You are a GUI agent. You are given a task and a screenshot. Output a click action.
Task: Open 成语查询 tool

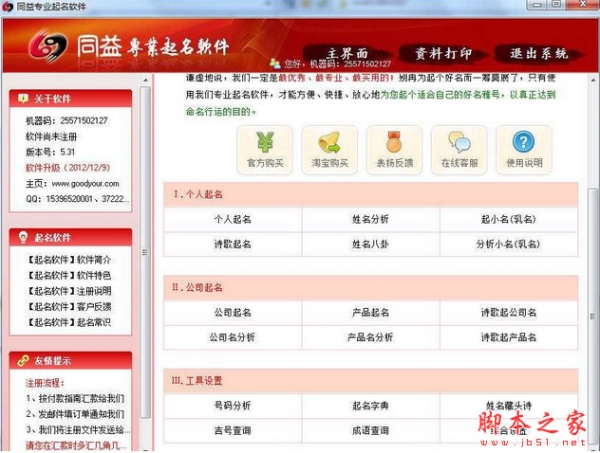(x=370, y=431)
